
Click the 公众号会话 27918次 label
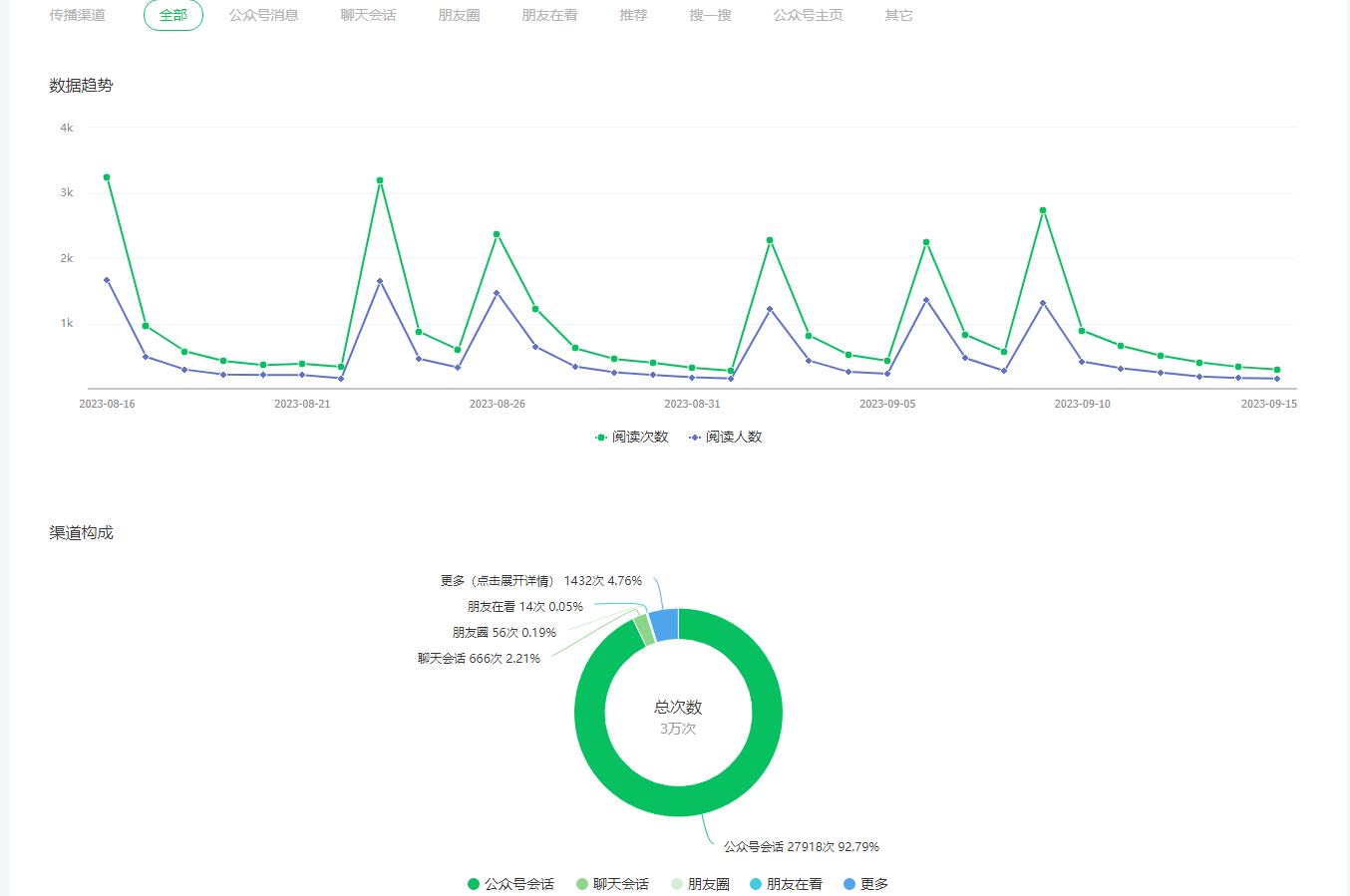801,847
